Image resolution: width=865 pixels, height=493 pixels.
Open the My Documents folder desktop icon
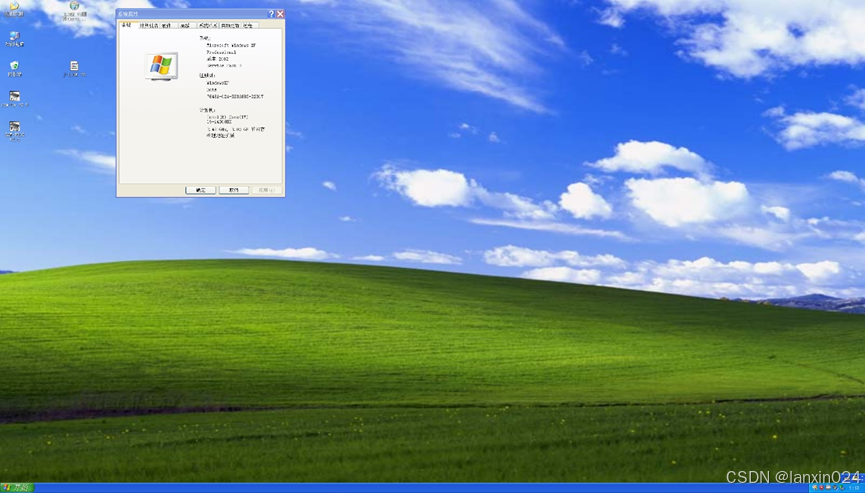point(14,9)
